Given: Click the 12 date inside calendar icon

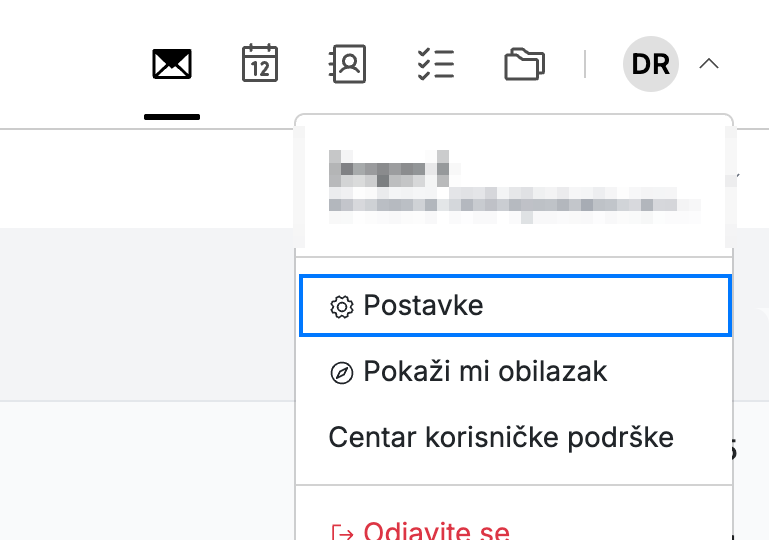Looking at the screenshot, I should pos(260,69).
